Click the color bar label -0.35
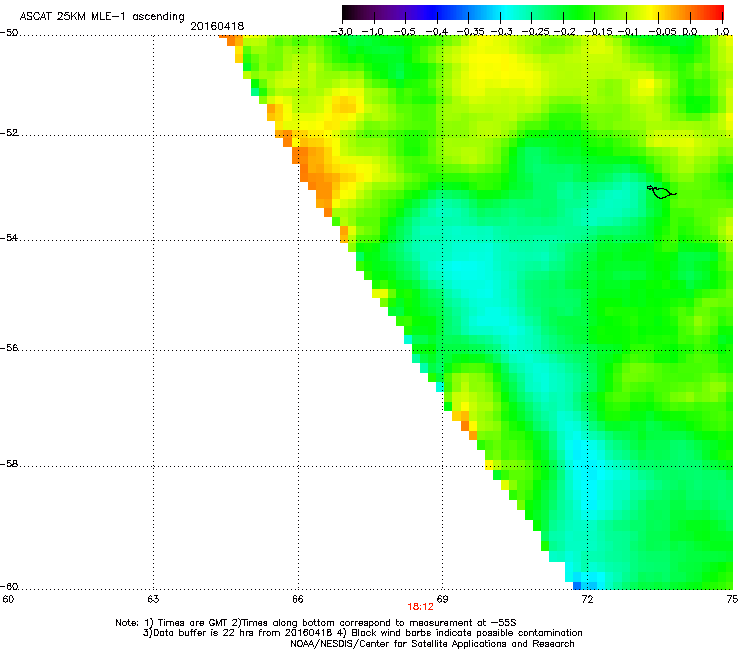The height and width of the screenshot is (650, 740). 470,32
